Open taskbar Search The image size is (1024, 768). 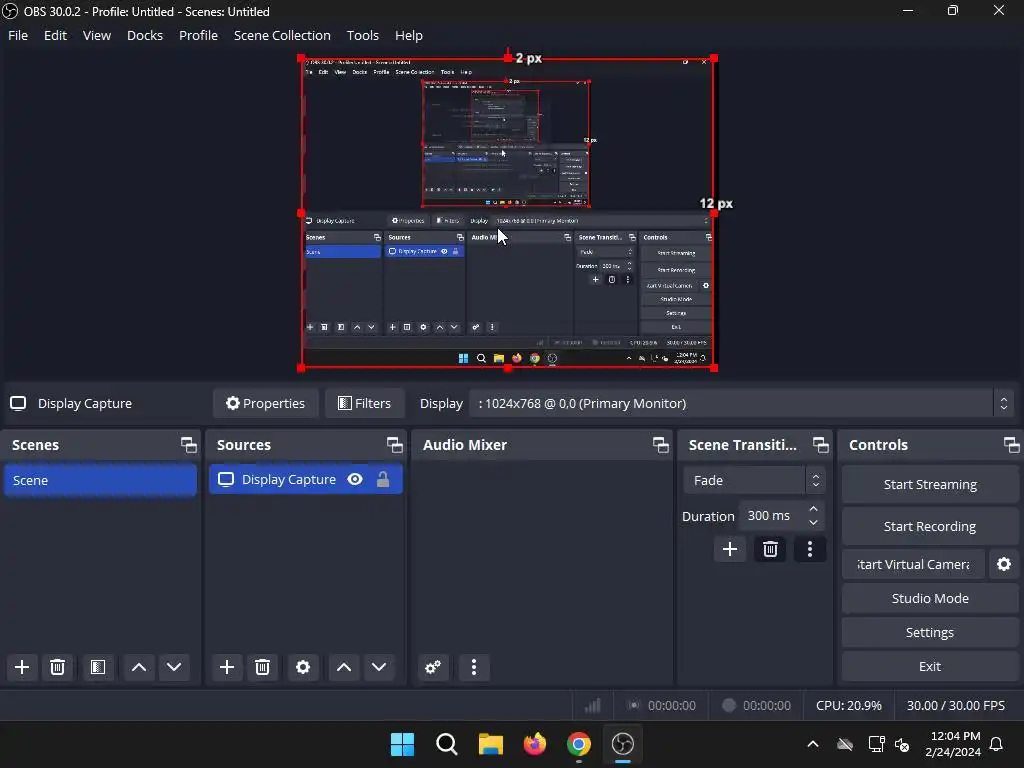(x=447, y=744)
